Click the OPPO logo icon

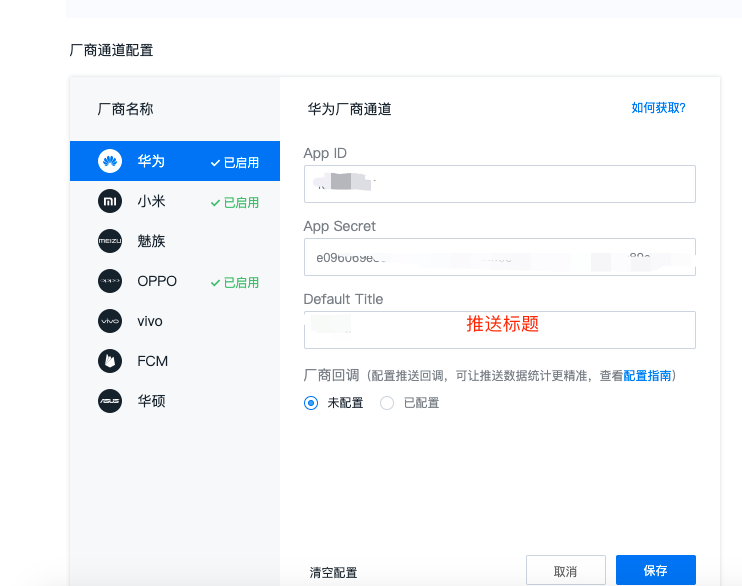[110, 281]
